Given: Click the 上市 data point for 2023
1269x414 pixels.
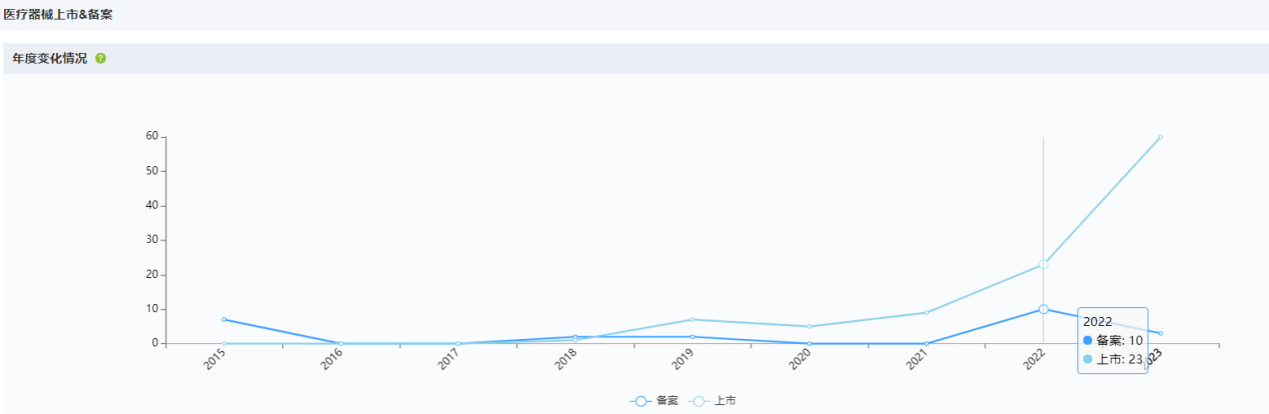Looking at the screenshot, I should [1160, 137].
